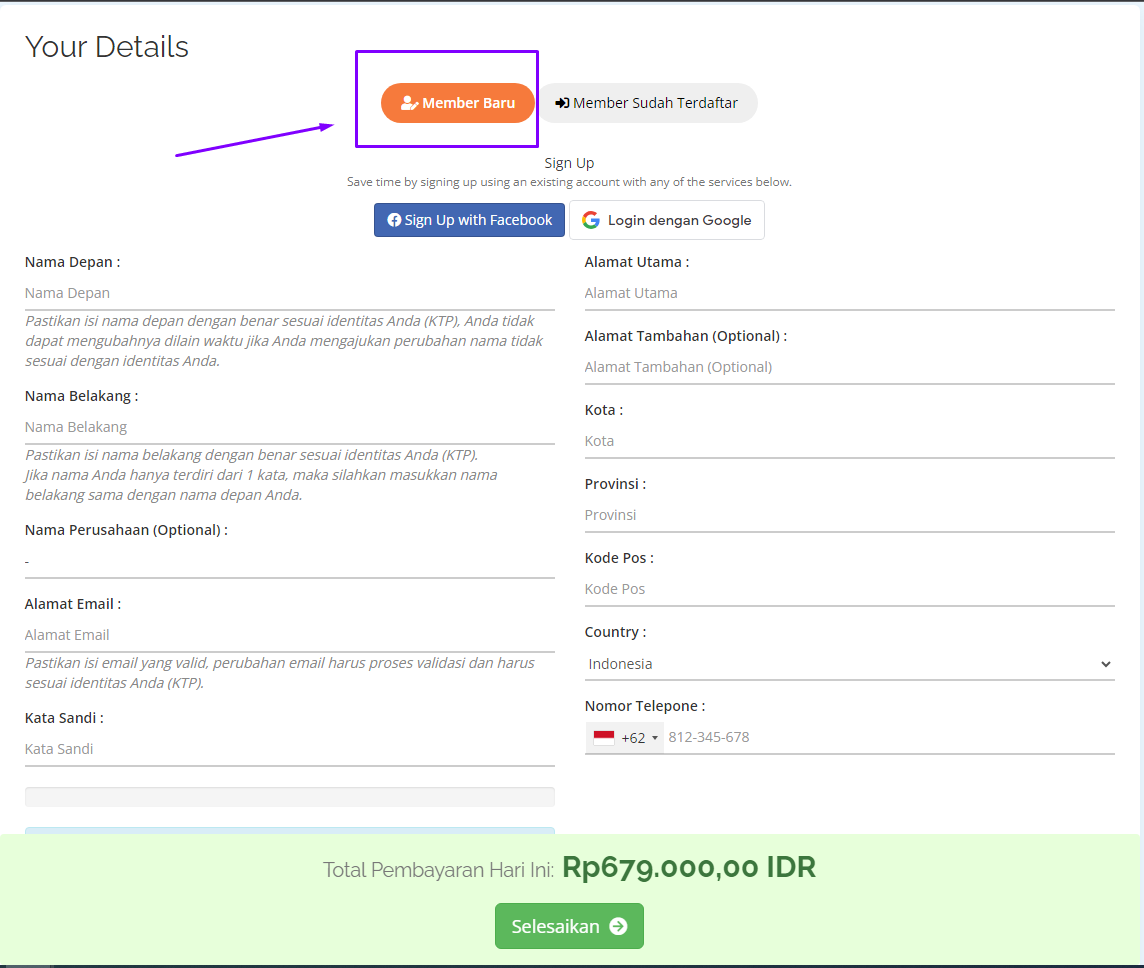Click the Google logo icon
The width and height of the screenshot is (1144, 968).
click(591, 220)
